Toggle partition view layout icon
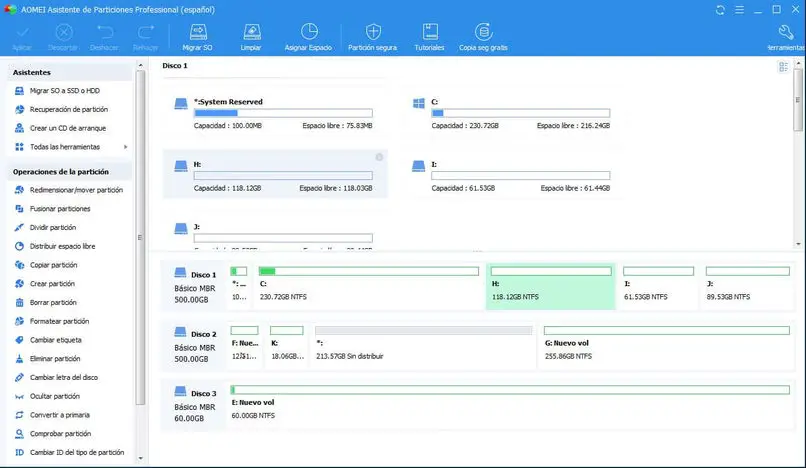Viewport: 806px width, 468px height. tap(783, 66)
